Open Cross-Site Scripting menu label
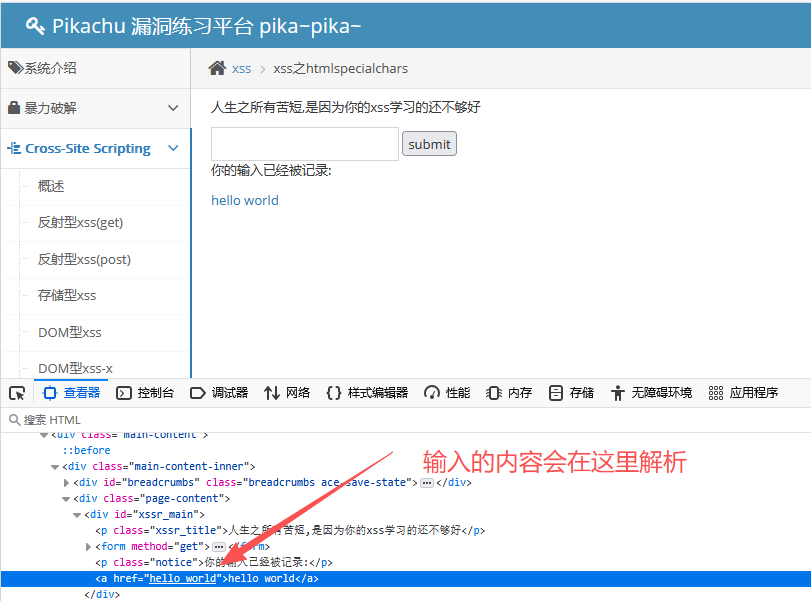Screen dimensions: 811x601 tap(88, 148)
